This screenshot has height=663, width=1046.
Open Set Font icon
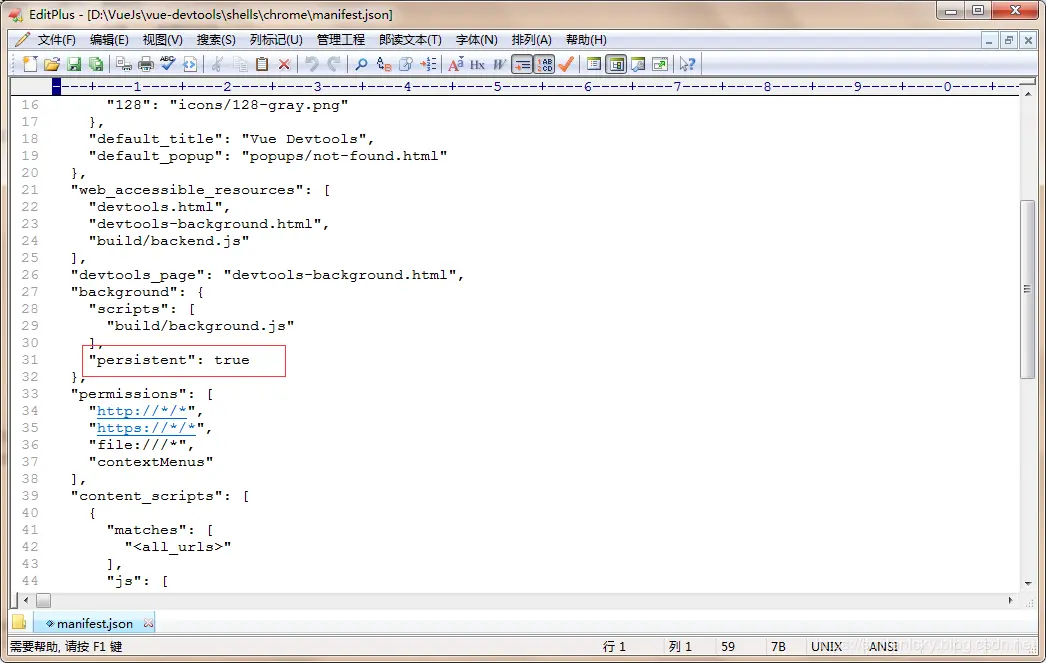456,64
